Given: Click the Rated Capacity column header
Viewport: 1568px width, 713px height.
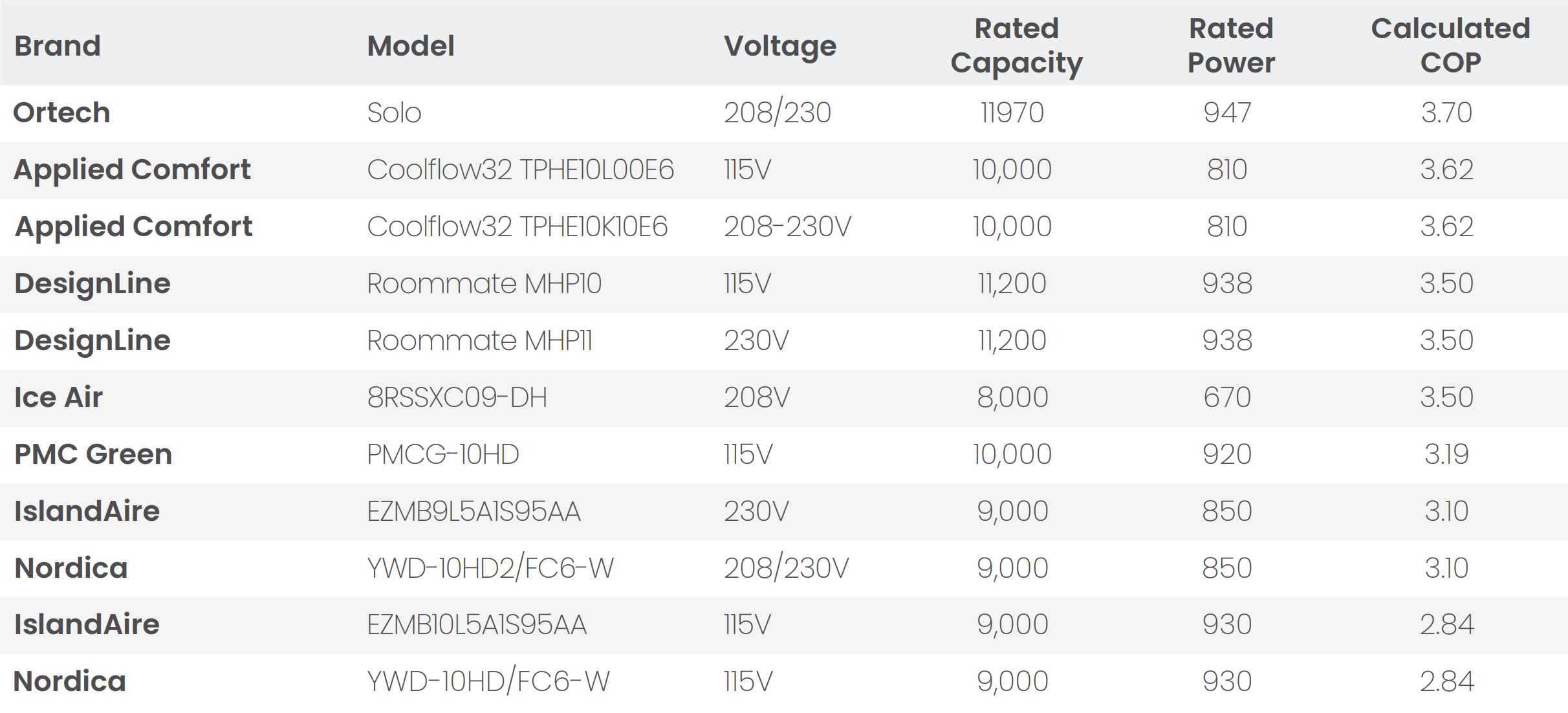Looking at the screenshot, I should pyautogui.click(x=1016, y=45).
